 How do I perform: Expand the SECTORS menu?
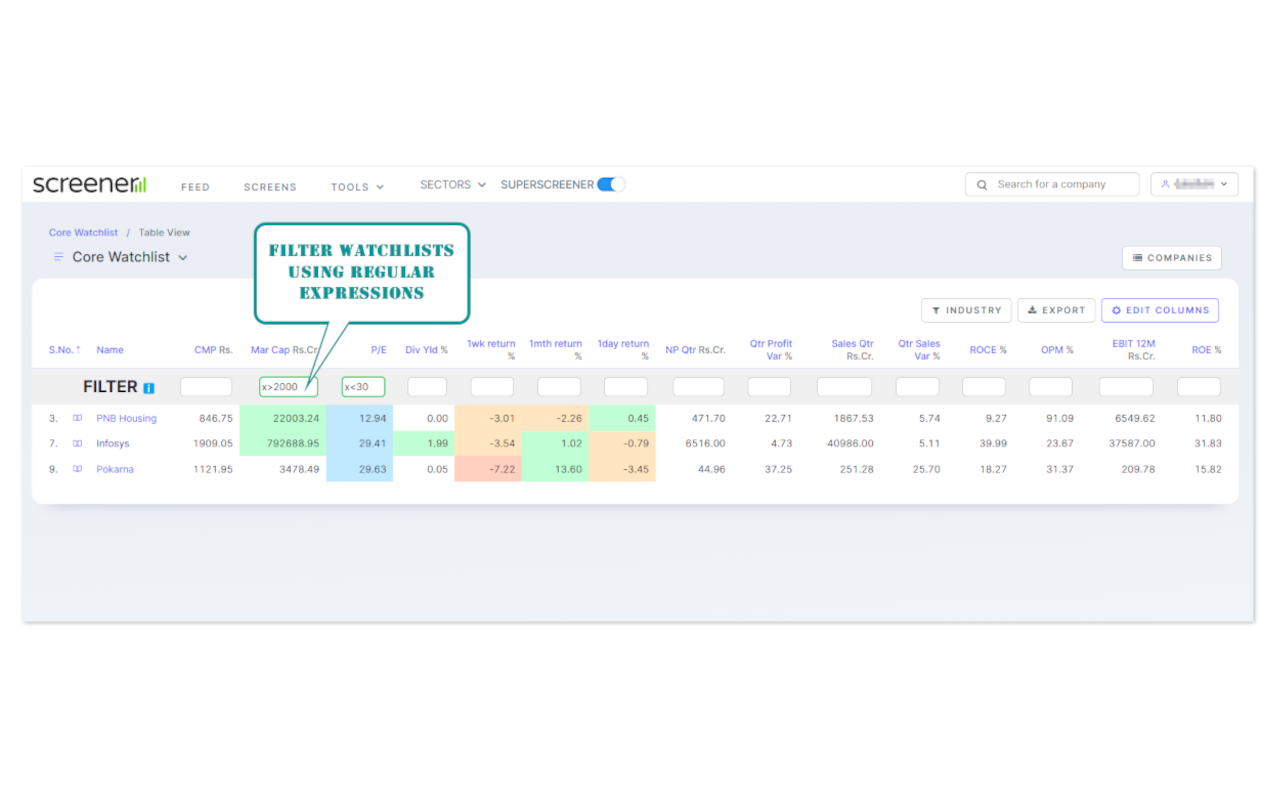click(x=453, y=185)
